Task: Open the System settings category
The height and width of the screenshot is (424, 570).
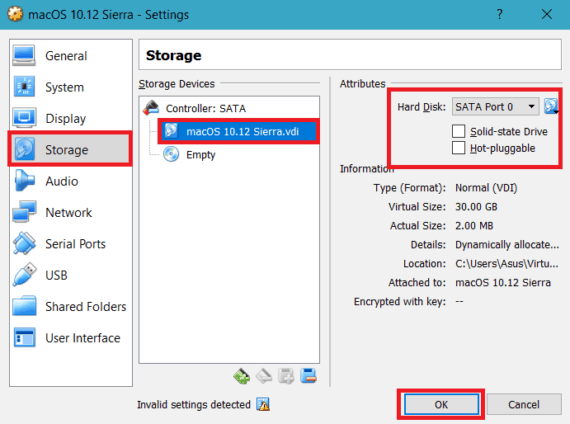Action: coord(64,87)
